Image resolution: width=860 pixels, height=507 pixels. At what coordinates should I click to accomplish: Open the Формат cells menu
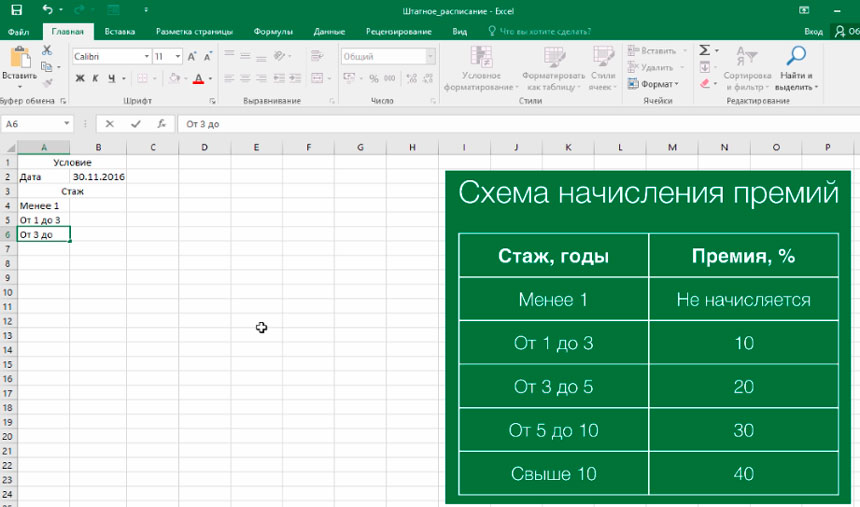pyautogui.click(x=653, y=84)
